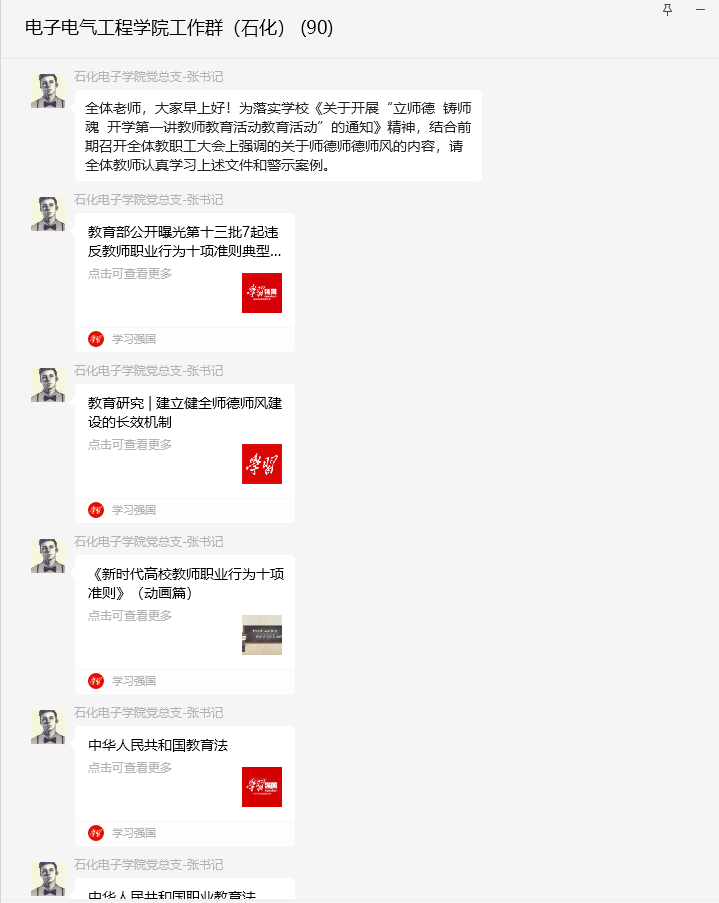This screenshot has width=719, height=903.
Task: Open red 学习 thumbnail of 教育研究 article
Action: coord(262,464)
